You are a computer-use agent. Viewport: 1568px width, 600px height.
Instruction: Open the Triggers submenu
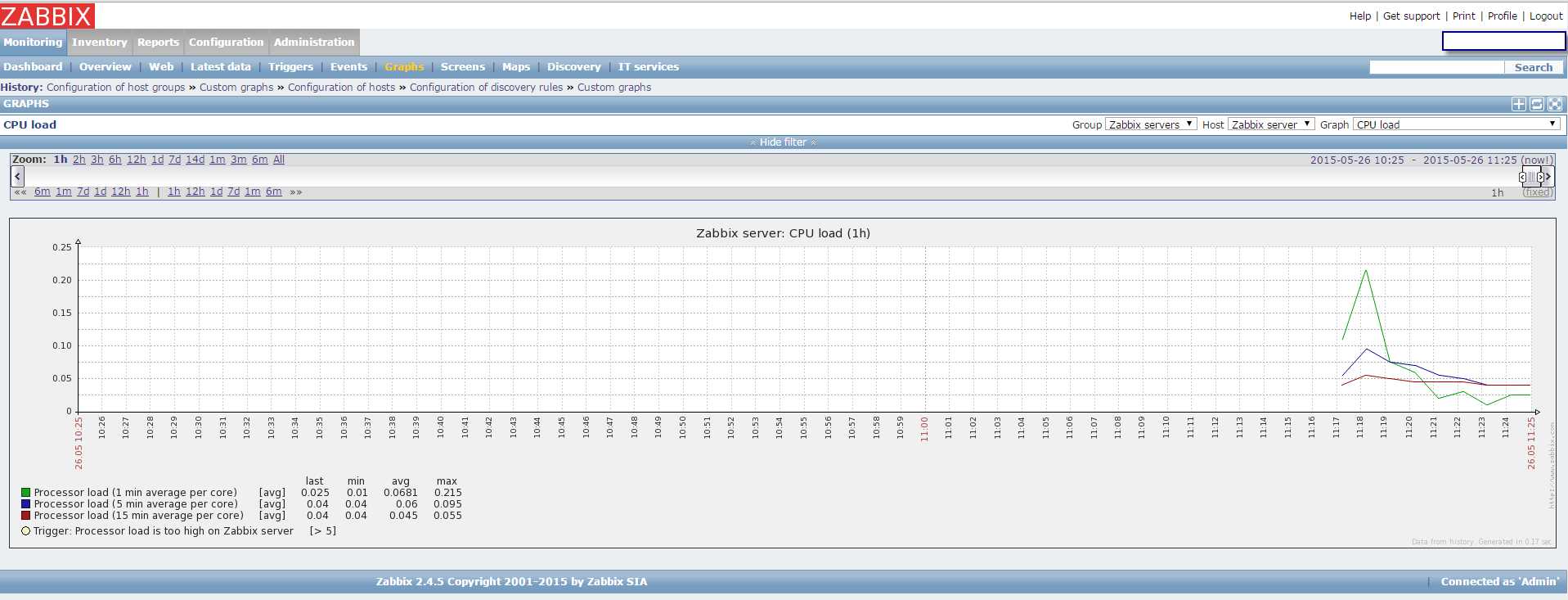pos(290,67)
